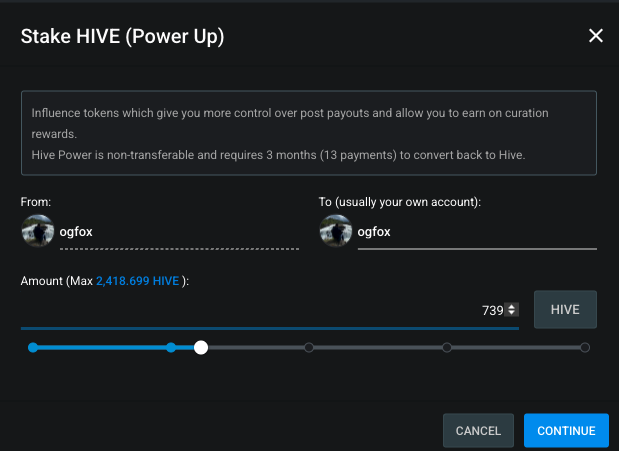Click the "Influence tokens" description text

[x=290, y=123]
